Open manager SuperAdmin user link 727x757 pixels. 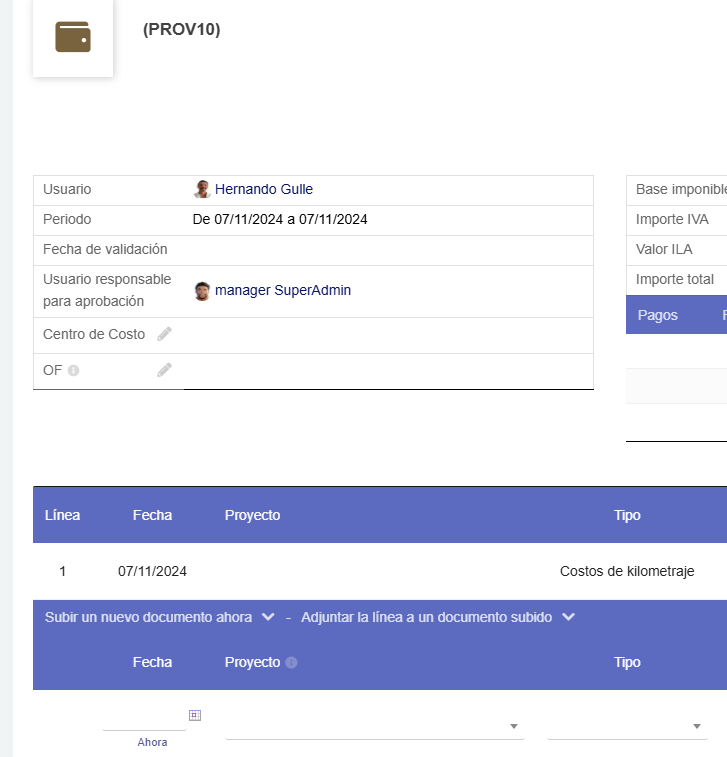[x=283, y=291]
